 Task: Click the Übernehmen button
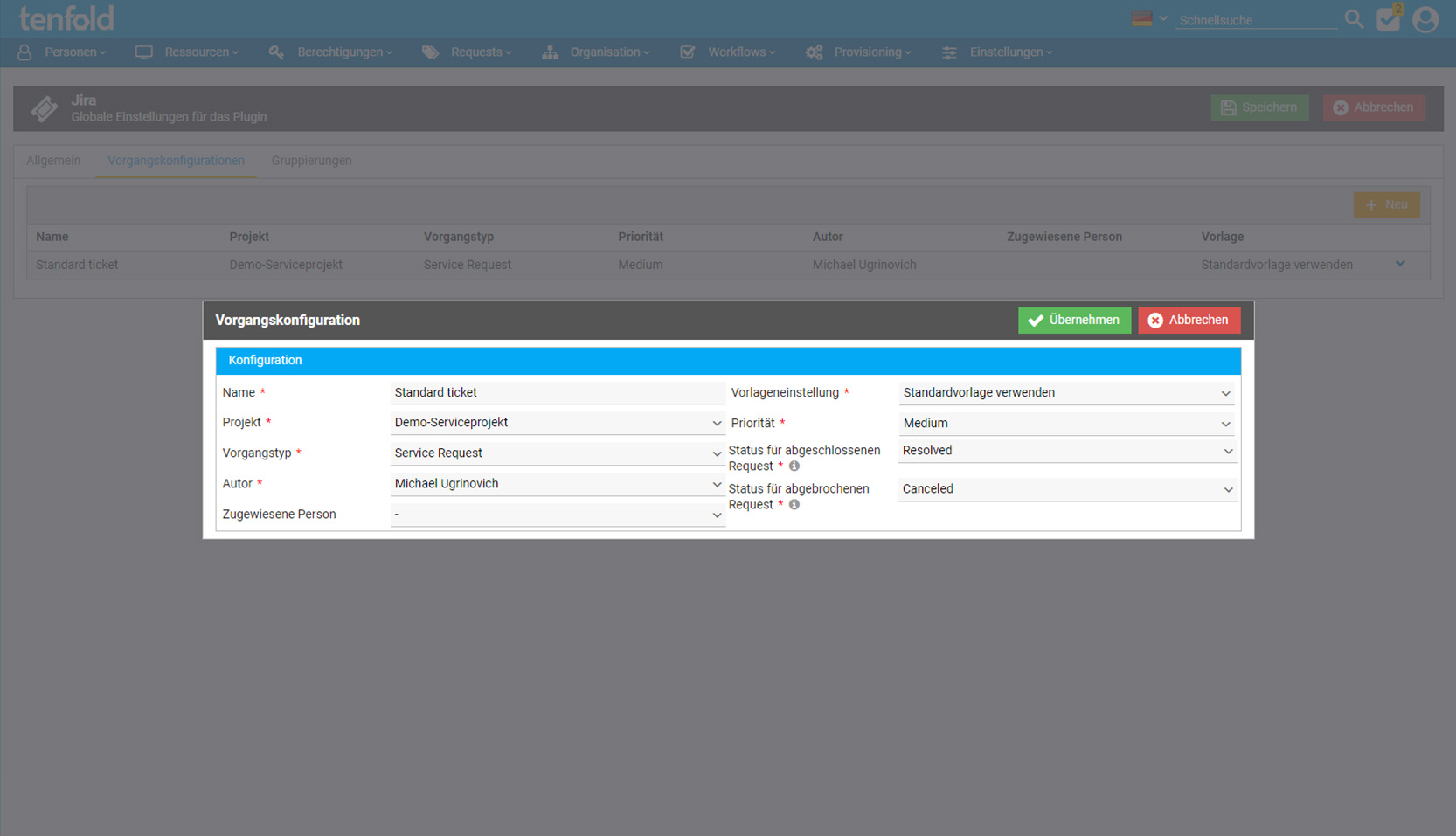pos(1074,321)
